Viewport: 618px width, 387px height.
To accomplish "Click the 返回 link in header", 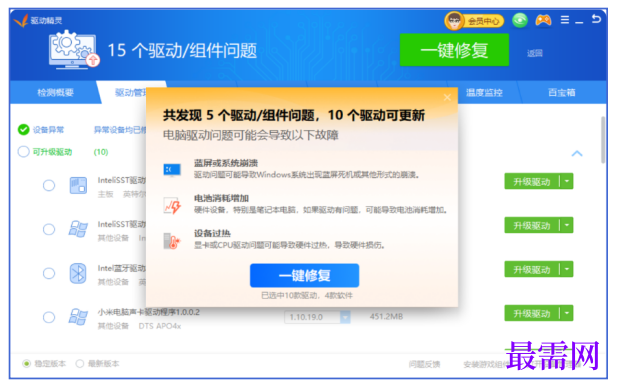I will tap(535, 53).
